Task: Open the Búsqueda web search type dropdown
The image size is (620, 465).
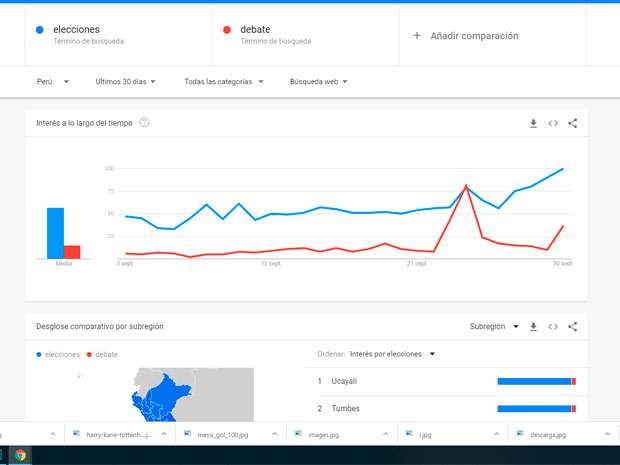Action: point(318,81)
